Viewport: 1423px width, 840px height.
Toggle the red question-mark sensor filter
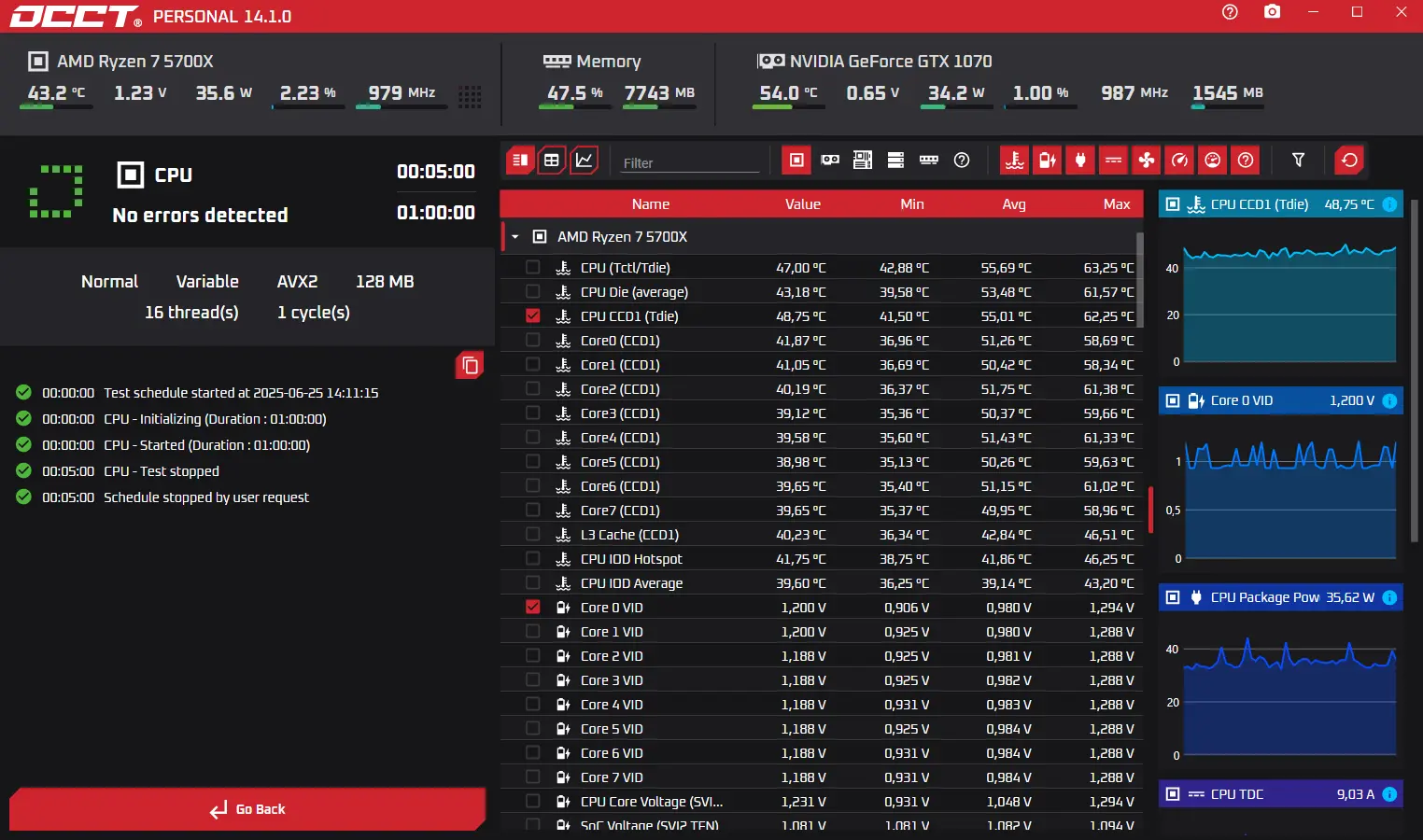pyautogui.click(x=1246, y=160)
